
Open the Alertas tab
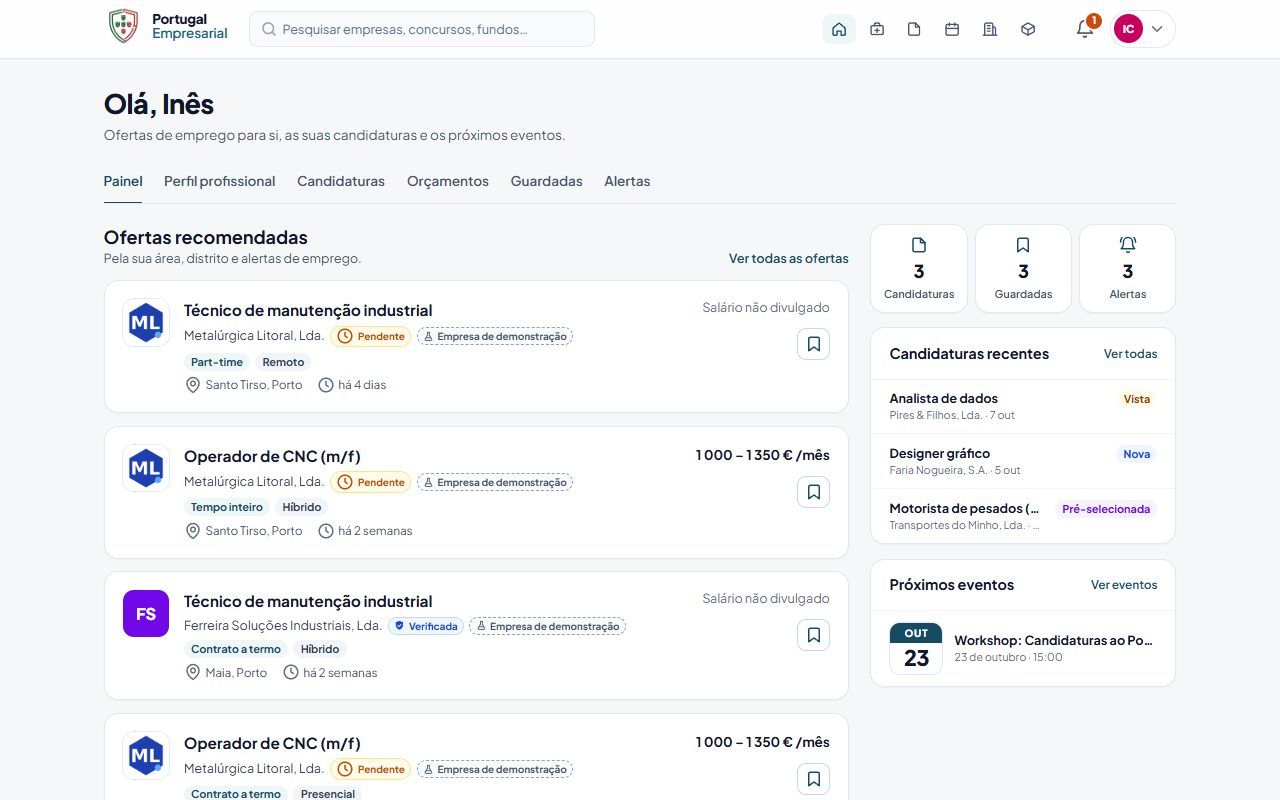point(627,181)
